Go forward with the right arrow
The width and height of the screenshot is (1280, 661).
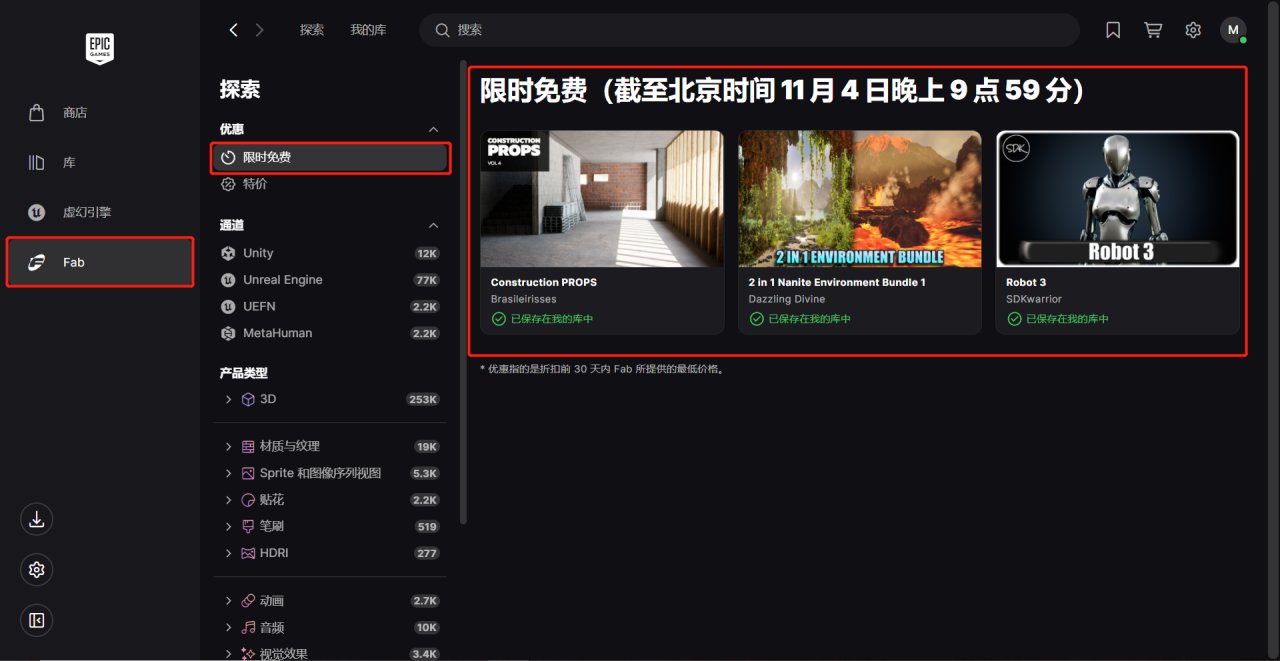pos(260,30)
